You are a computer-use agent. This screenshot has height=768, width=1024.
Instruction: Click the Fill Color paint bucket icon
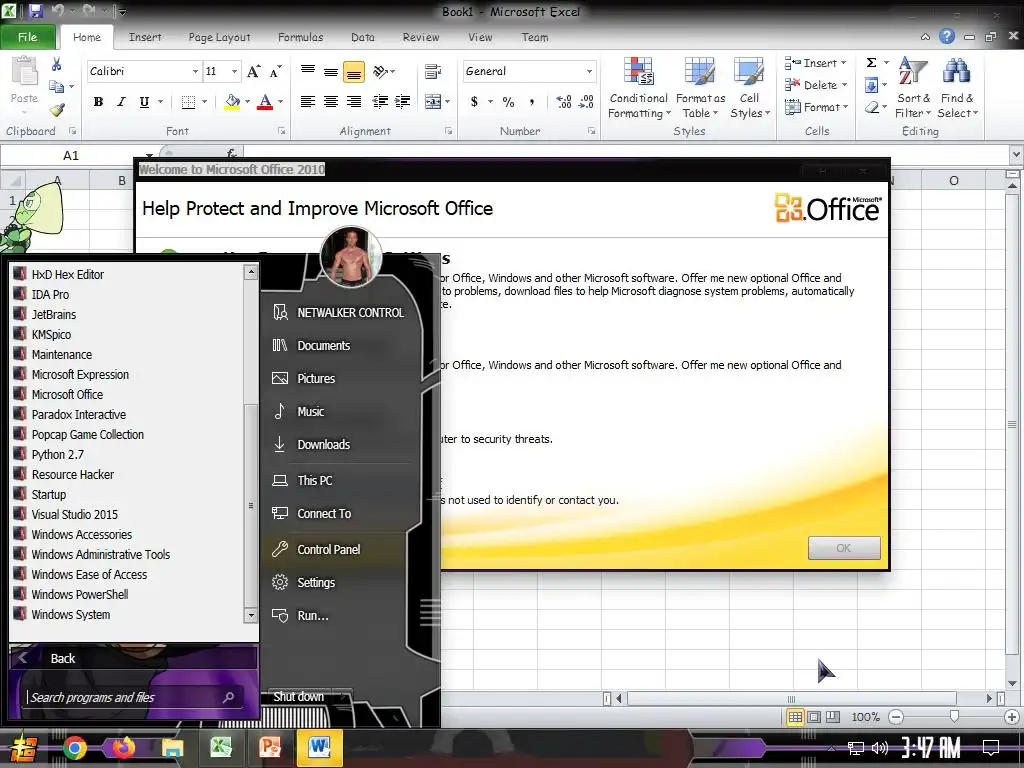point(232,101)
